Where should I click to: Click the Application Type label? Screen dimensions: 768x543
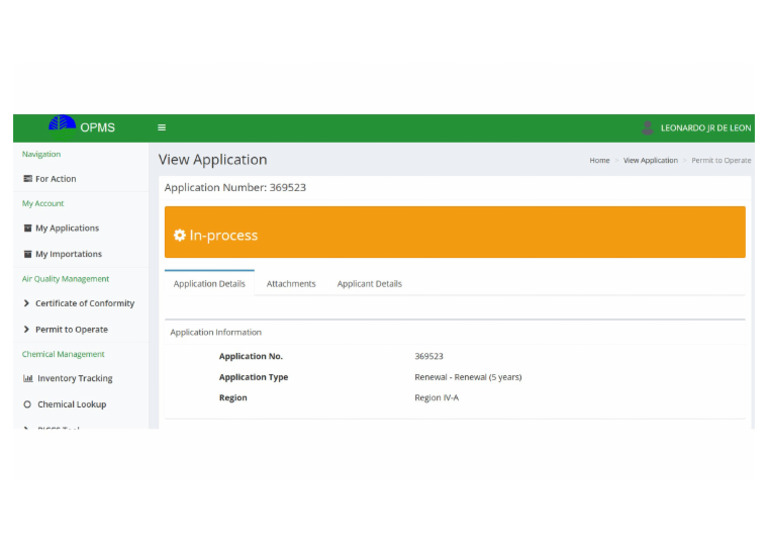tap(253, 377)
